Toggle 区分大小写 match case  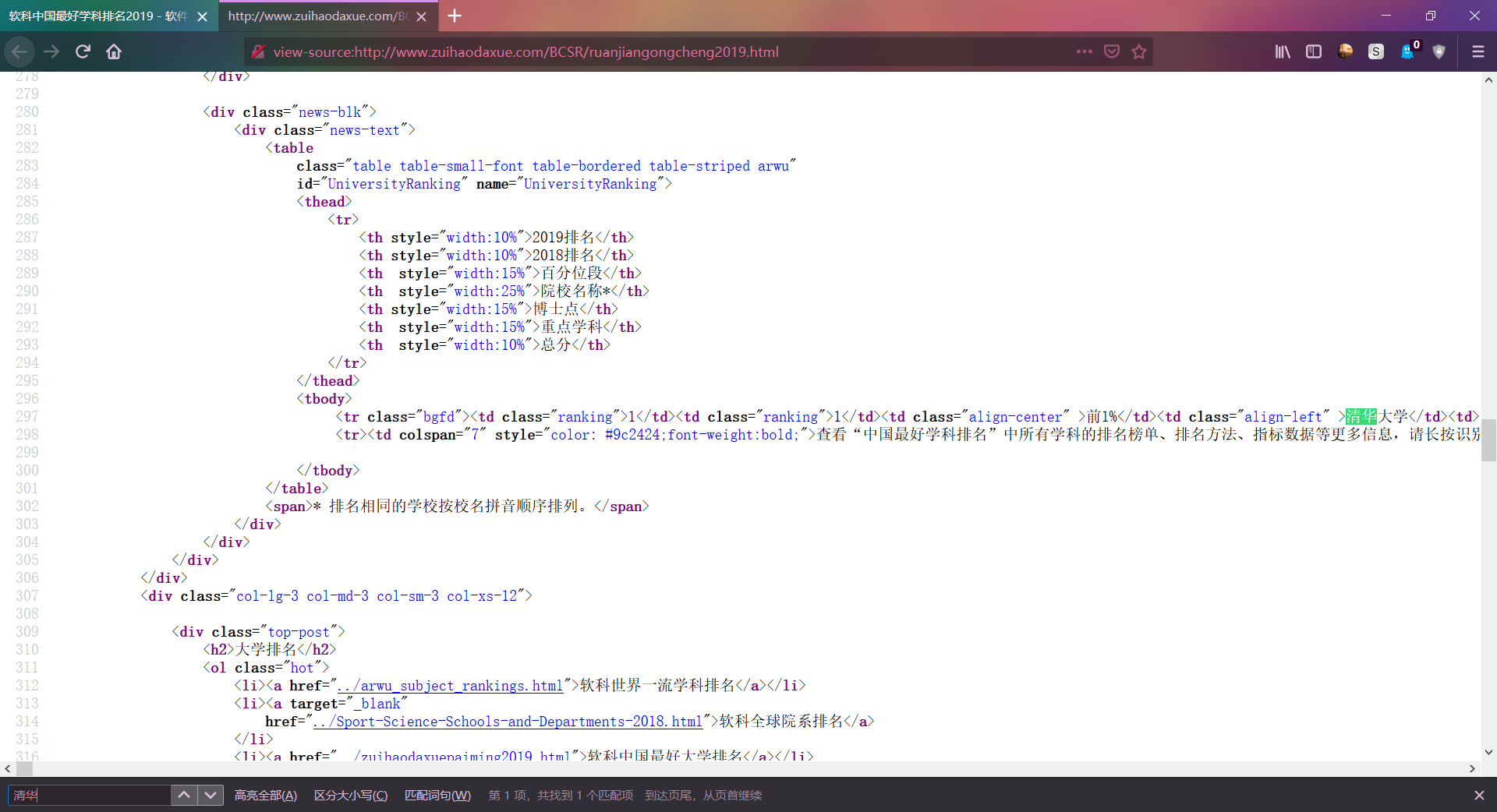point(351,795)
